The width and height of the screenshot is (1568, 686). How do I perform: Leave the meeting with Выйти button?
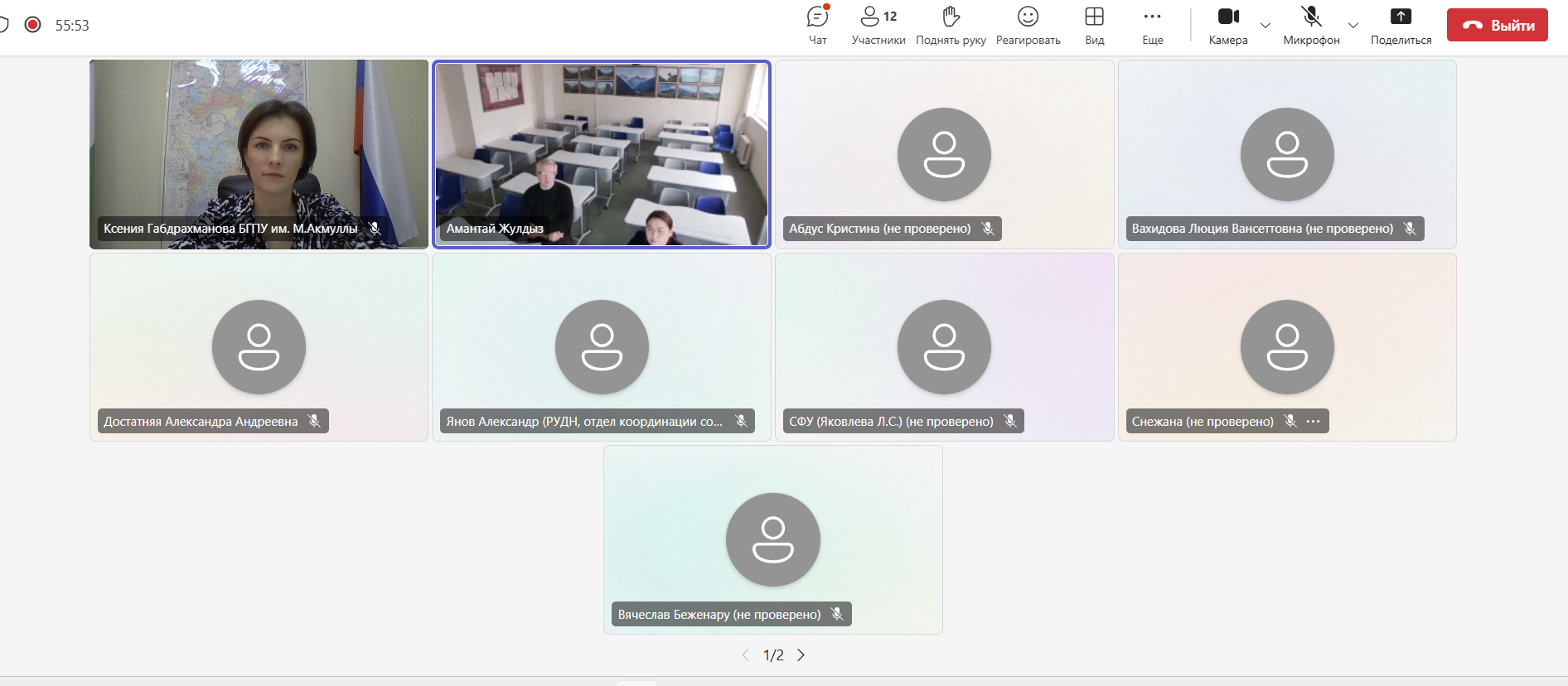point(1497,25)
